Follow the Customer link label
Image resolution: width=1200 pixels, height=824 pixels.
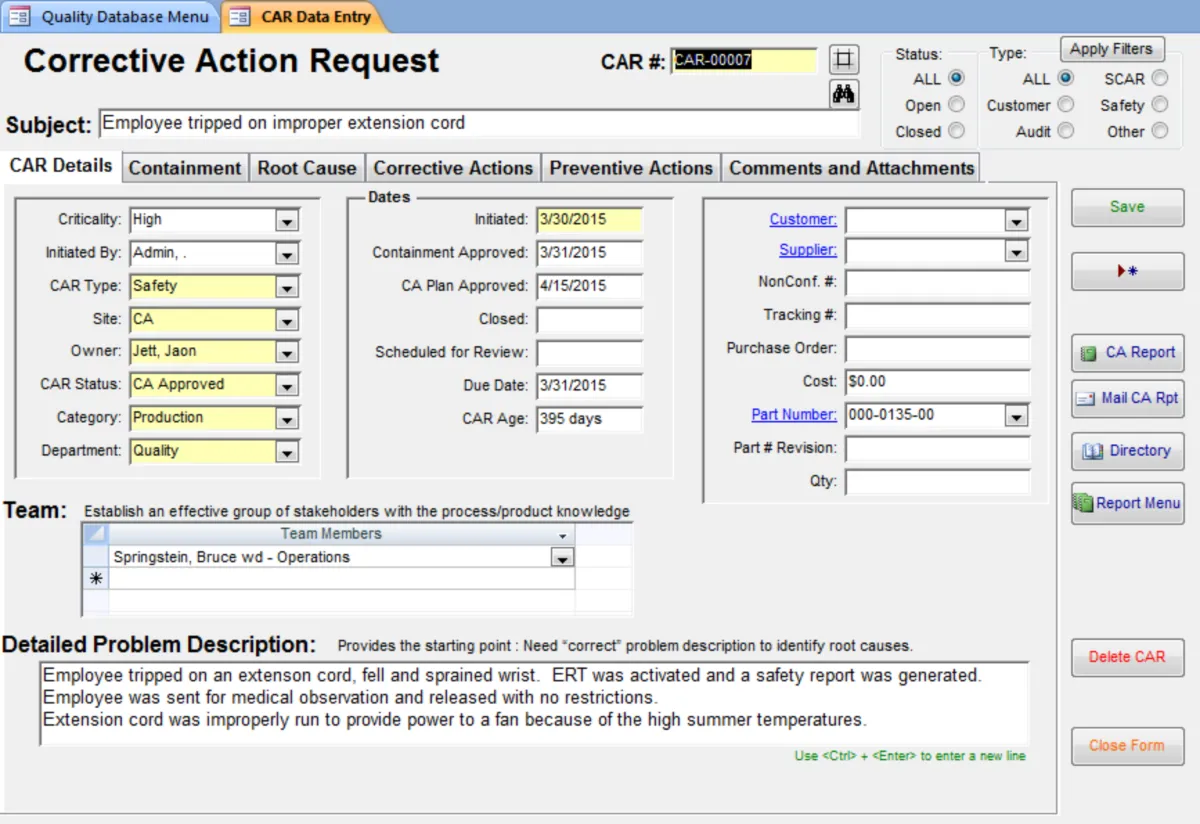click(x=803, y=219)
